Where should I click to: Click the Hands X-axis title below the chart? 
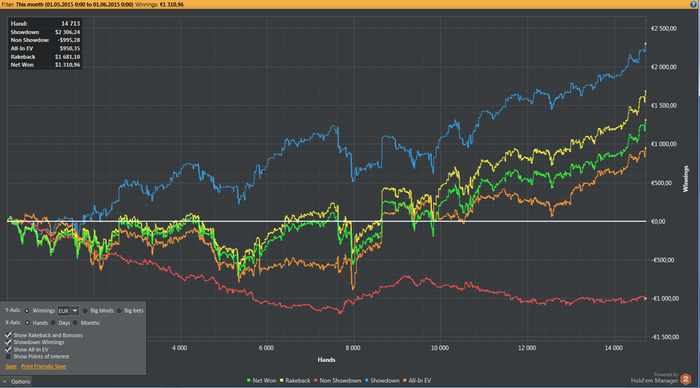(x=326, y=360)
